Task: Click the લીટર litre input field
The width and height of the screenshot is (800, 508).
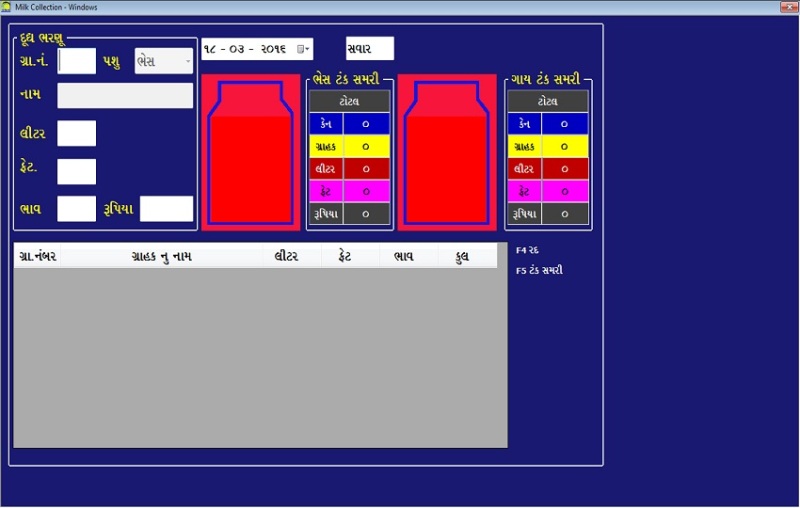Action: tap(77, 133)
